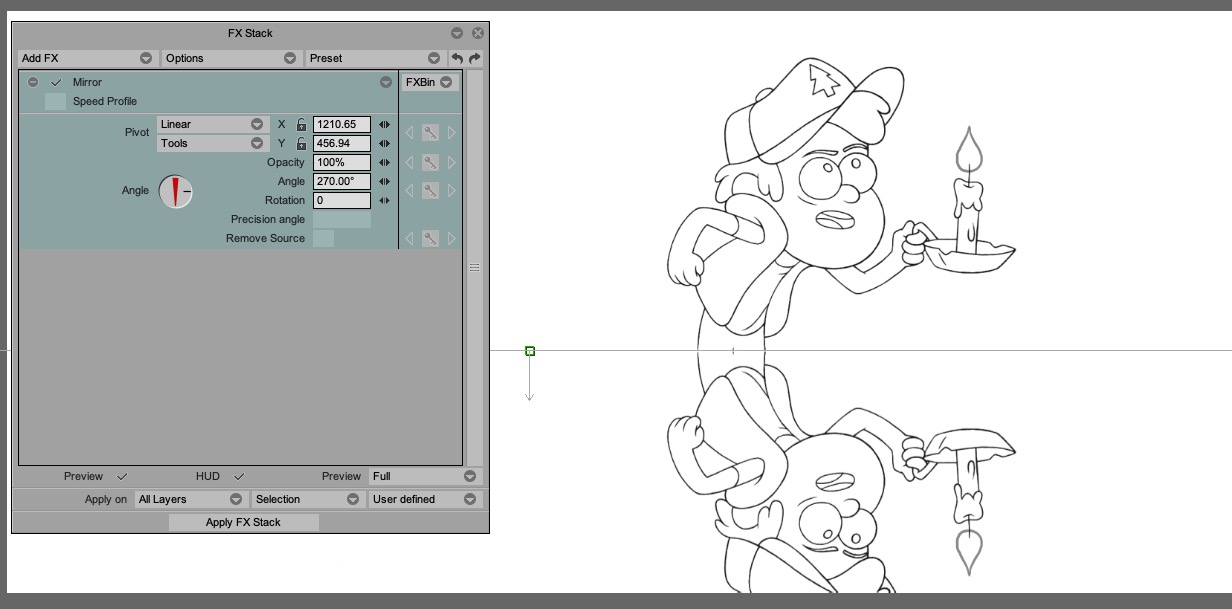
Task: Go to previous Opacity keyframe
Action: point(409,162)
